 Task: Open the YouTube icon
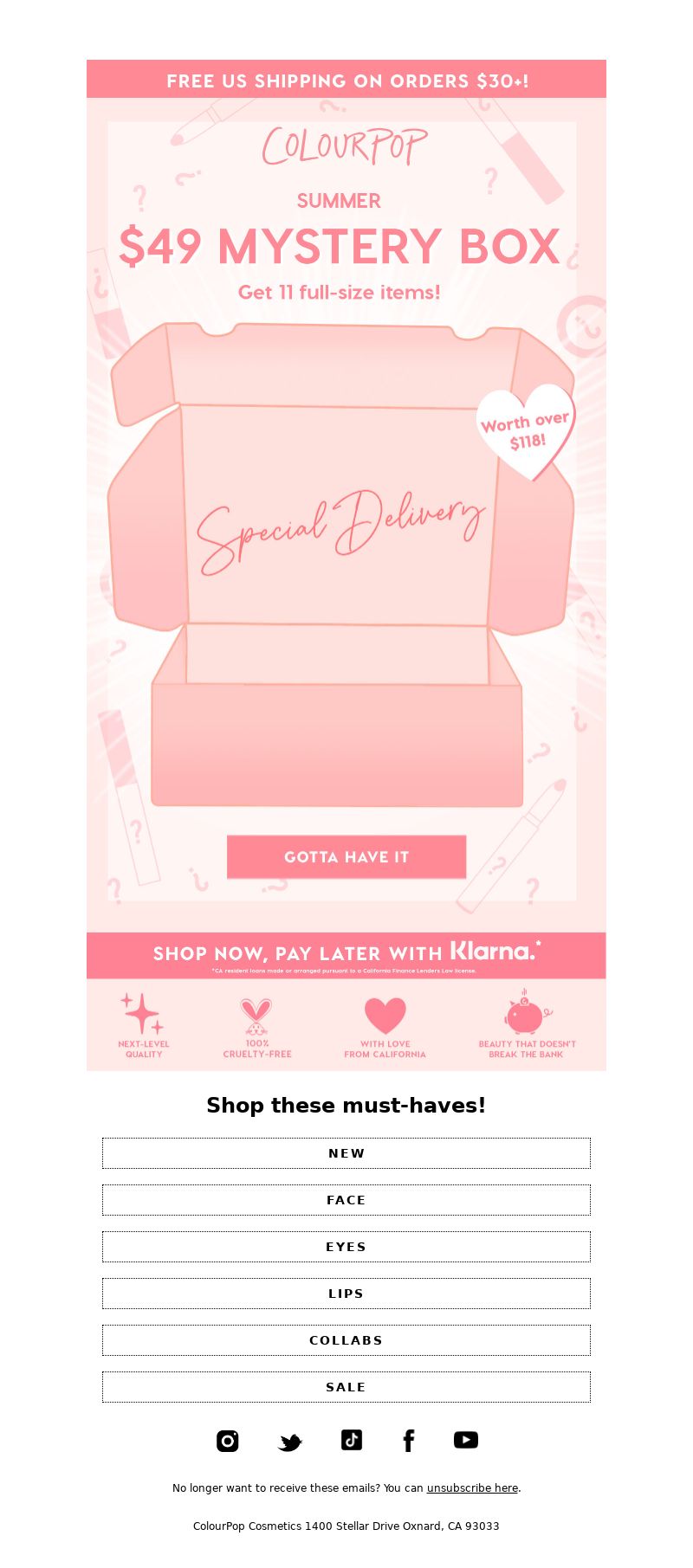[466, 1440]
